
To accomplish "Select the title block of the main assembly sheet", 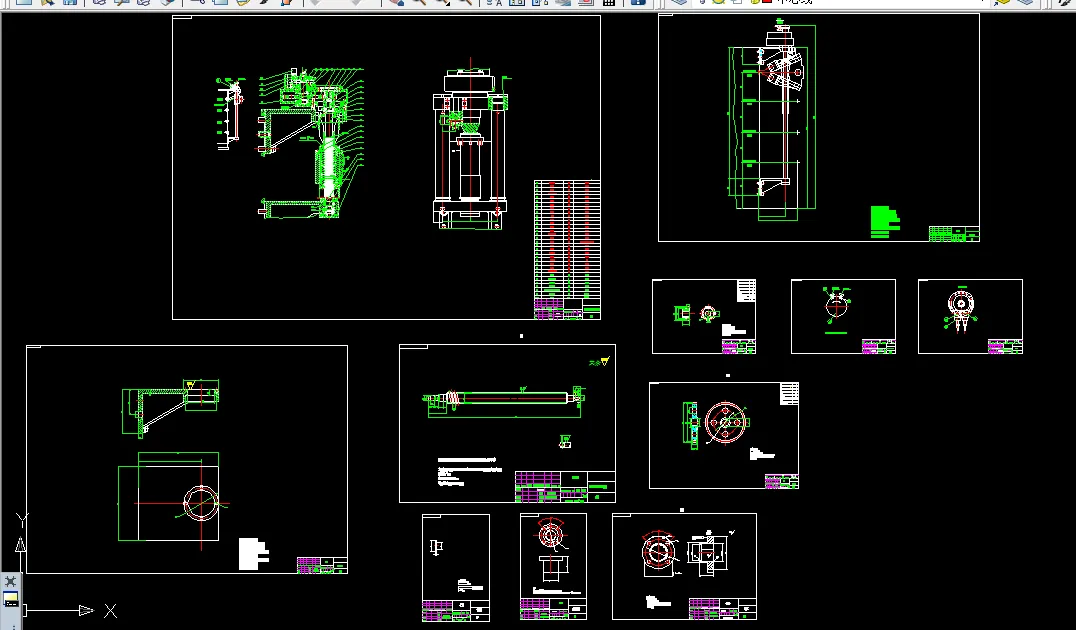I will point(567,309).
